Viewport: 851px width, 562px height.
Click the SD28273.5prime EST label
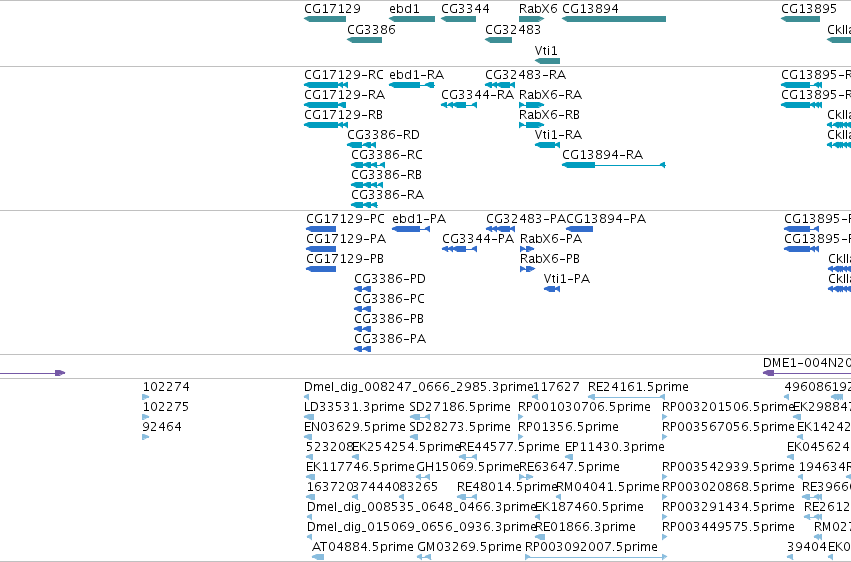(x=460, y=427)
